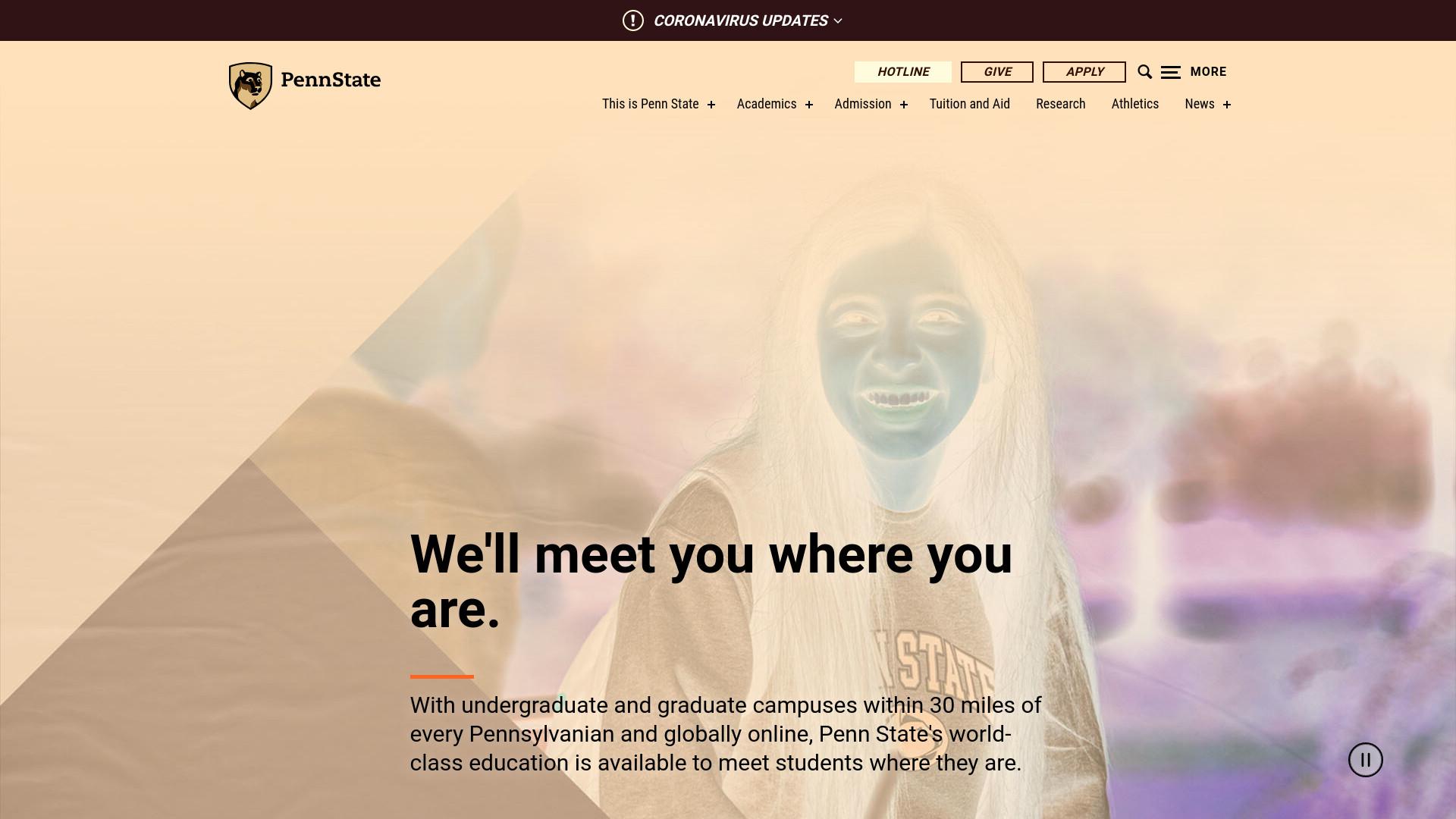Click the Penn State shield logo

click(x=250, y=86)
